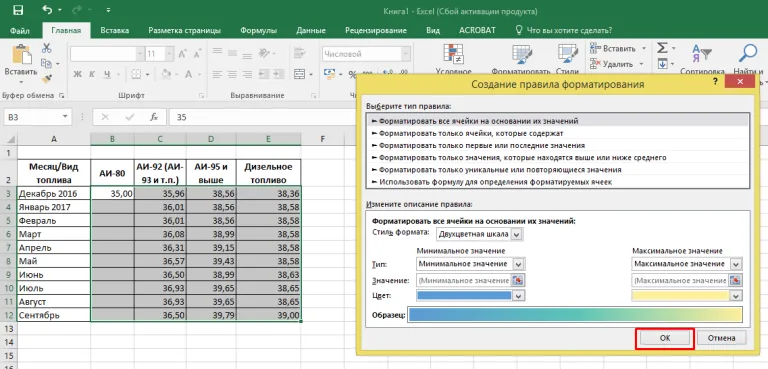The width and height of the screenshot is (768, 369).
Task: Align text right
Action: (246, 74)
